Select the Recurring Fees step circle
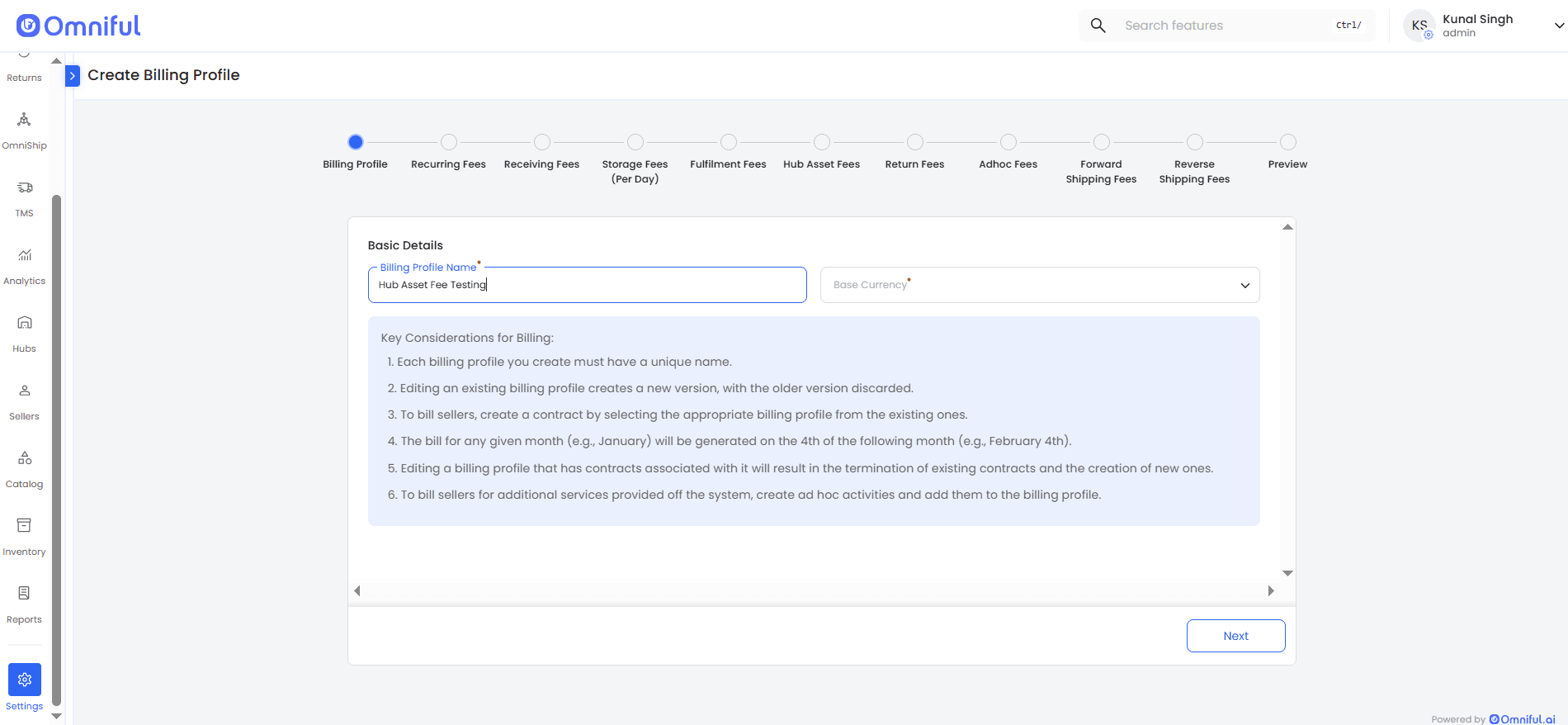Viewport: 1568px width, 725px height. point(449,142)
